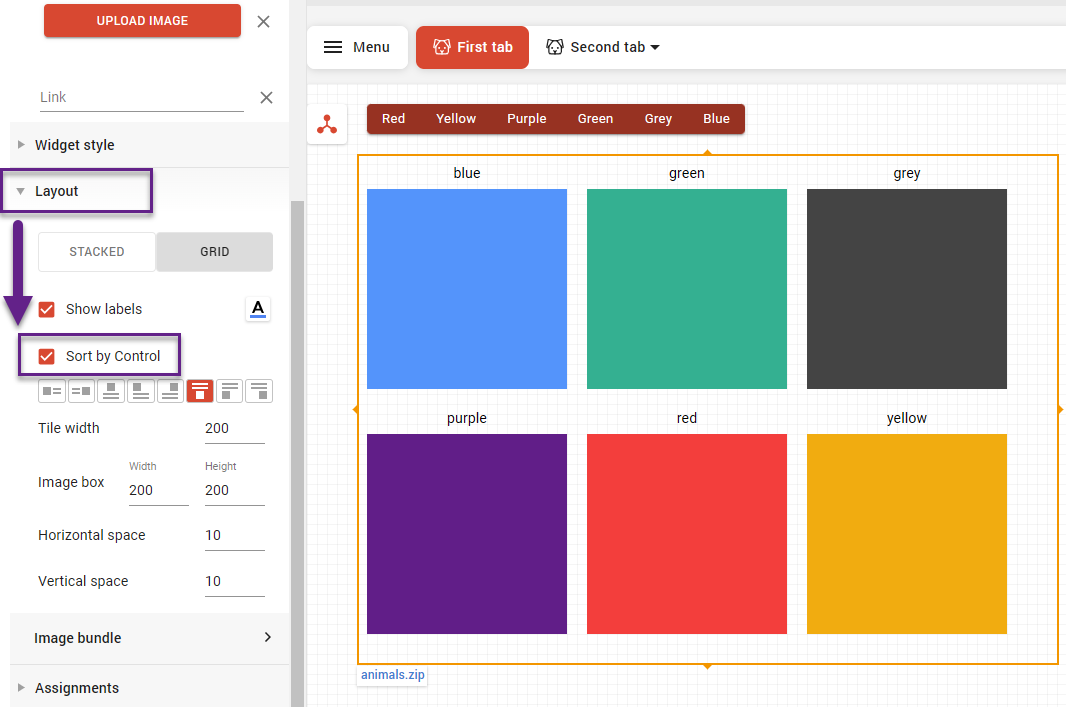Expand the Widget style section
Image resolution: width=1066 pixels, height=707 pixels.
(x=74, y=145)
